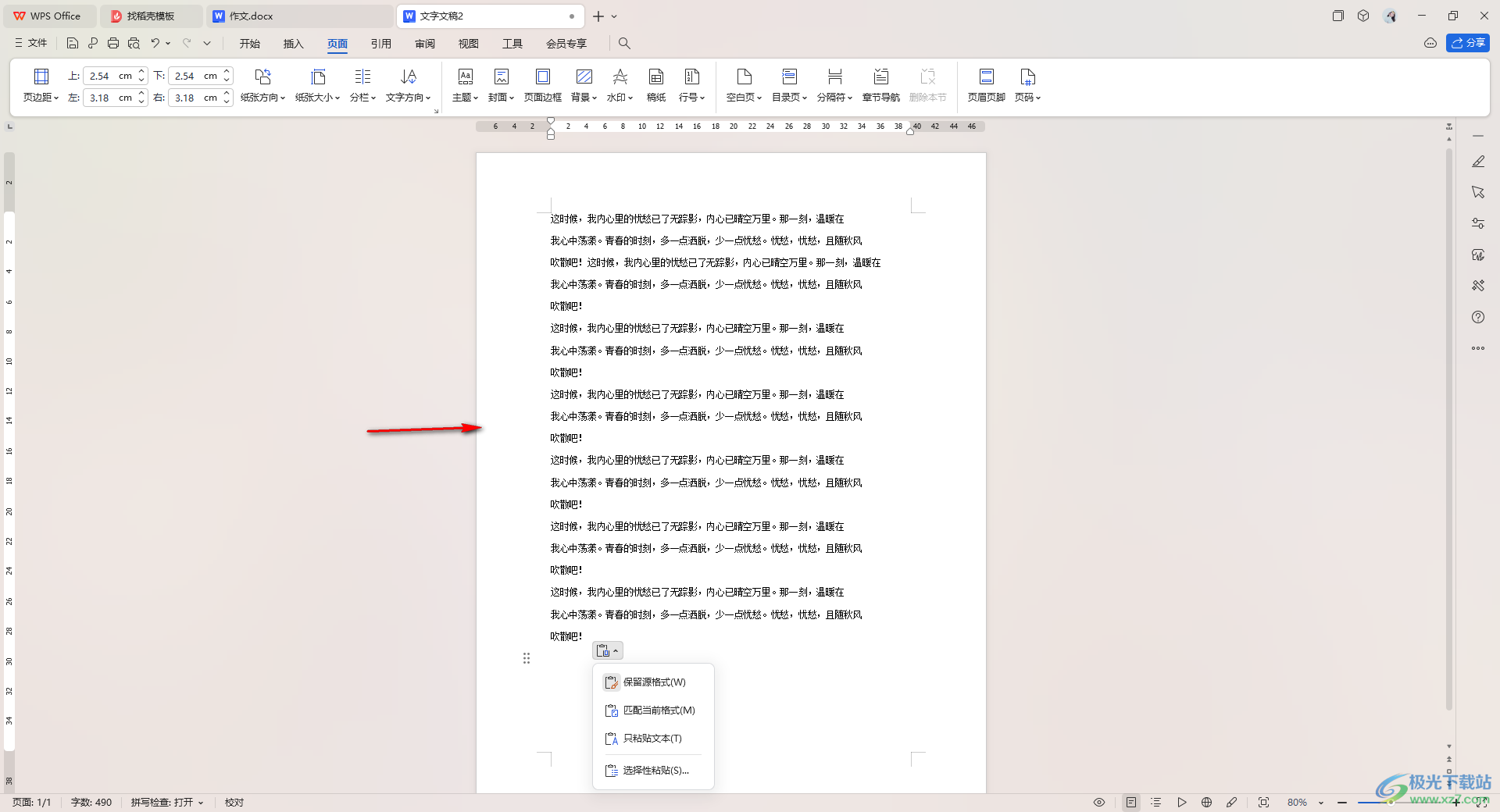Open the 开始 ribbon tab

[250, 44]
